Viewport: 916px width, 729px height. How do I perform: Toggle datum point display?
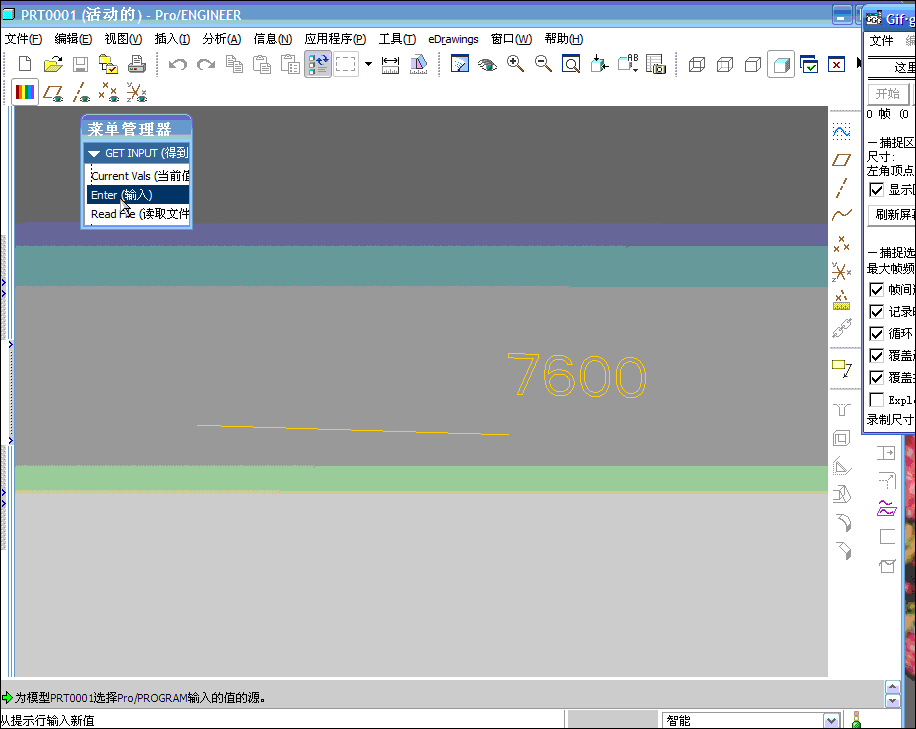109,92
